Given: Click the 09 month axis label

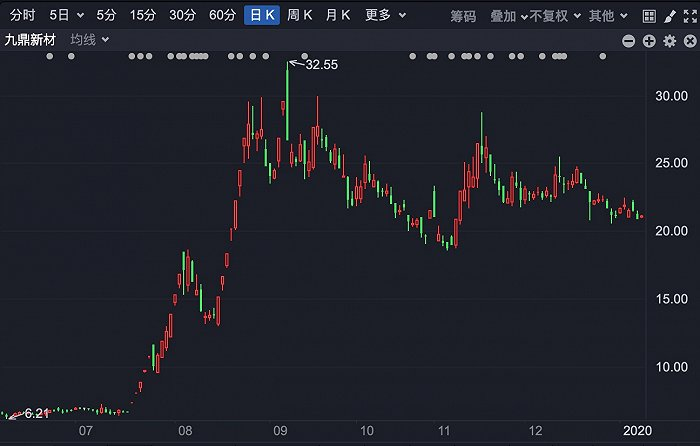Looking at the screenshot, I should [280, 431].
